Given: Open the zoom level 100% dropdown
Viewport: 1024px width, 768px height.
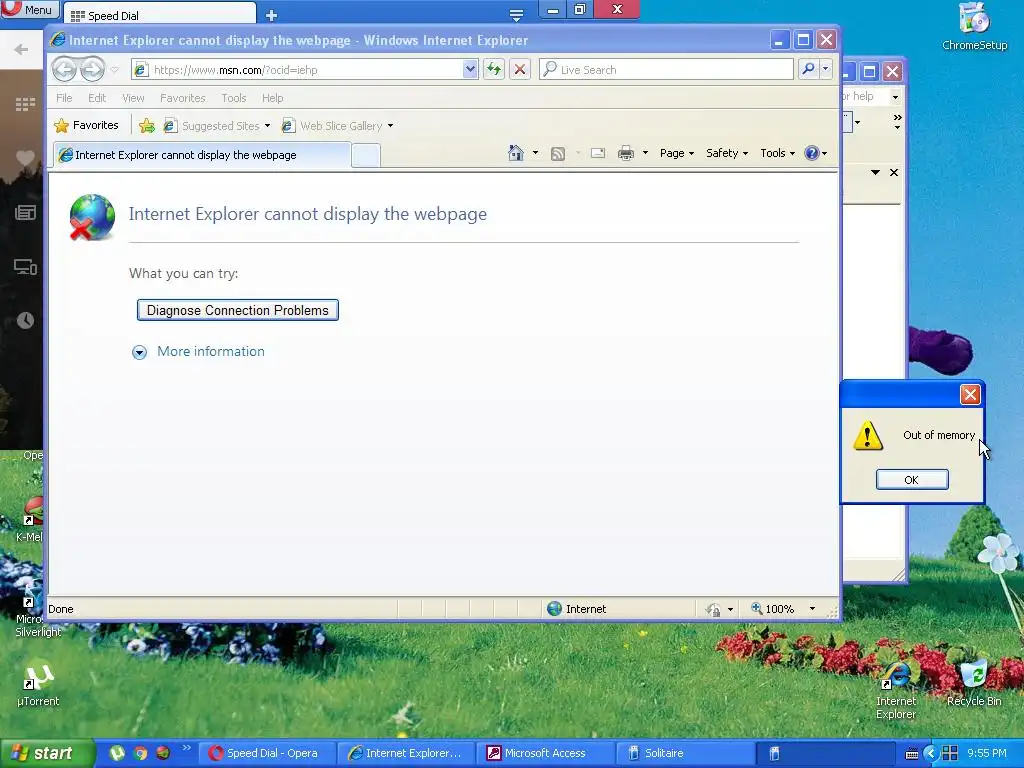Looking at the screenshot, I should 812,609.
